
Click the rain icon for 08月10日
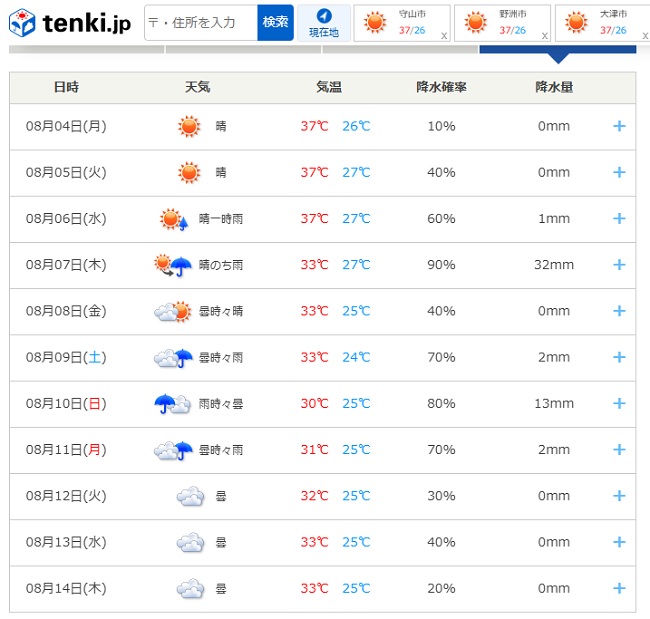173,404
